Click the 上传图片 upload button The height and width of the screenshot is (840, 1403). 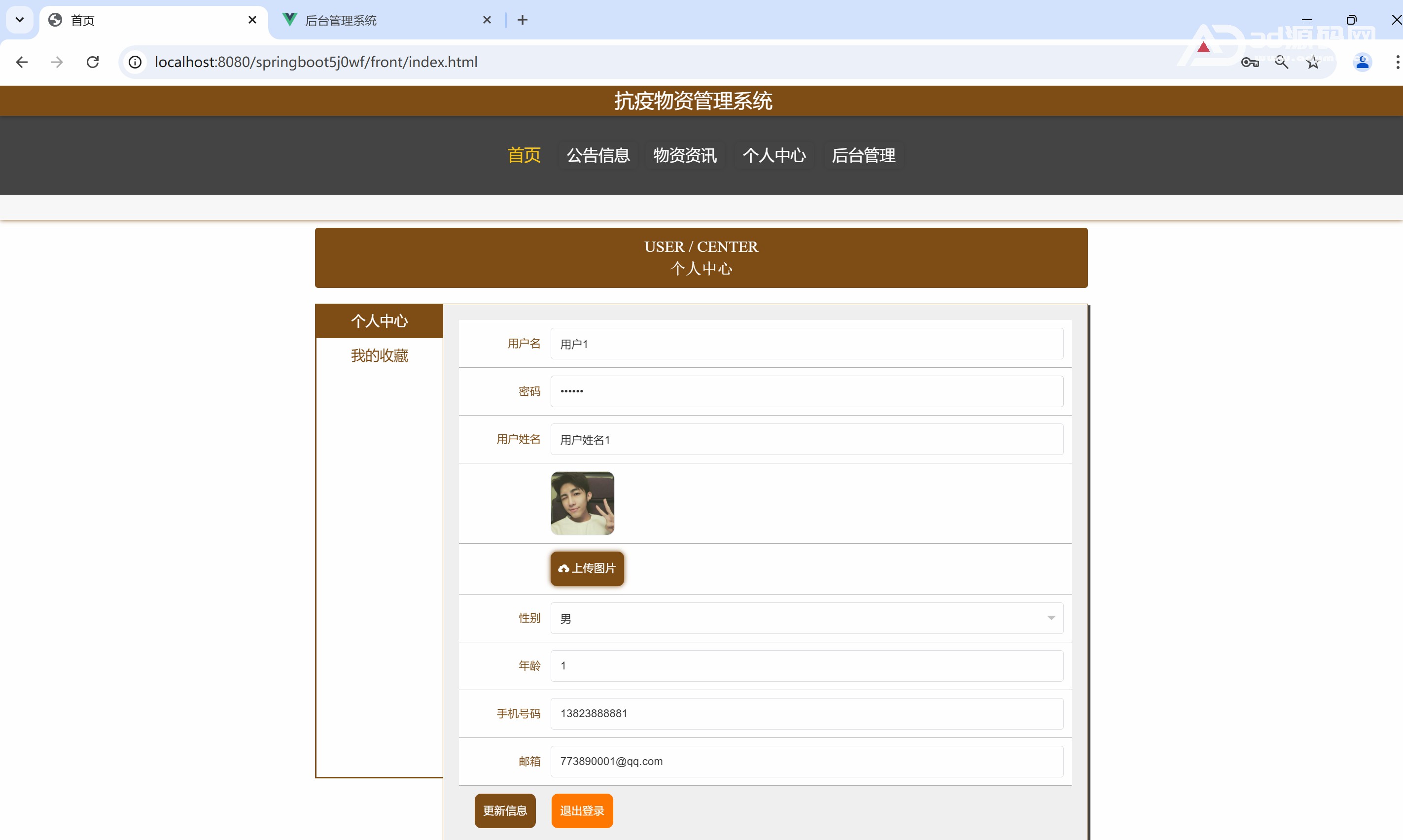[587, 568]
